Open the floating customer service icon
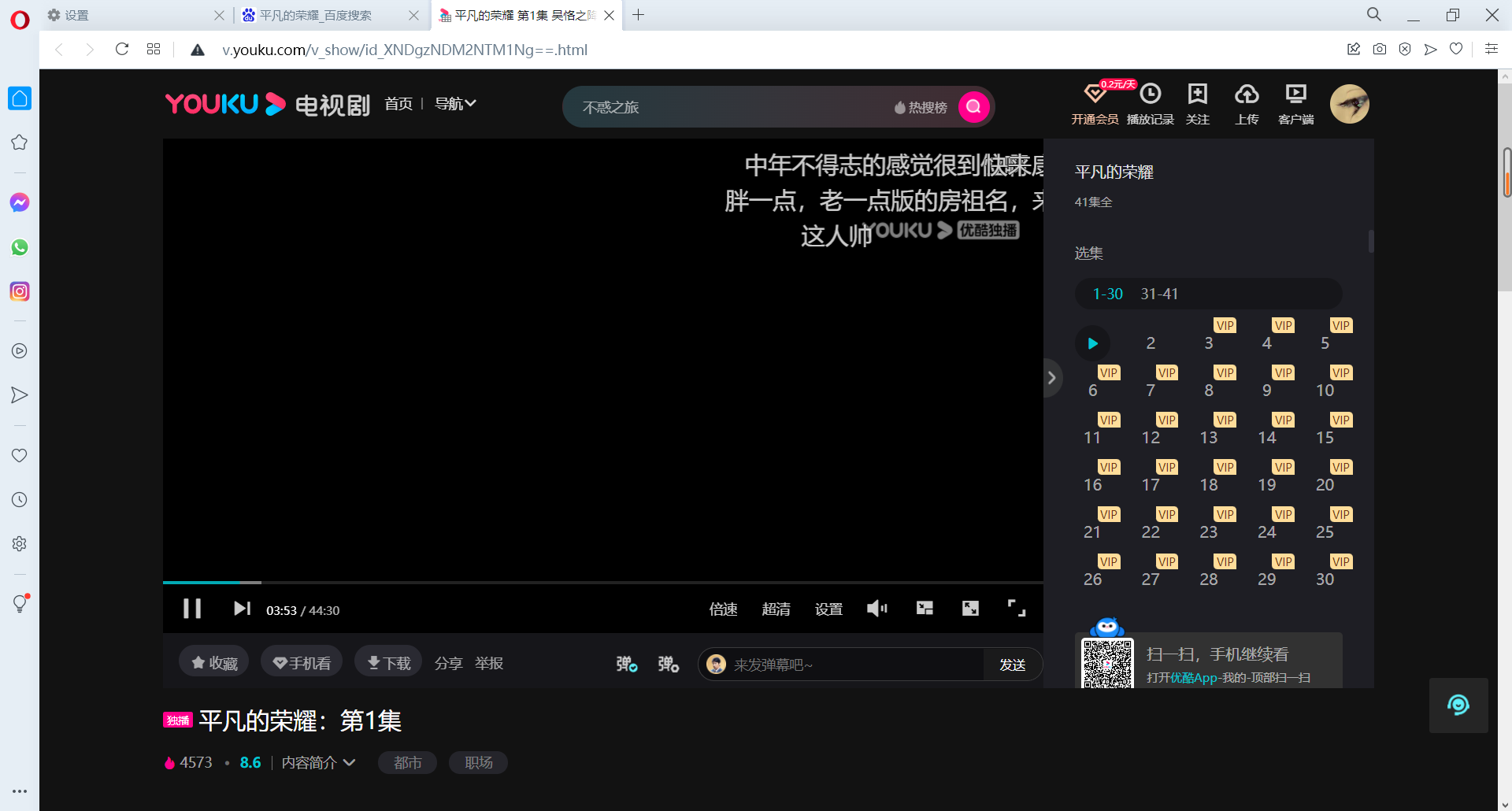Viewport: 1512px width, 811px height. point(1458,705)
